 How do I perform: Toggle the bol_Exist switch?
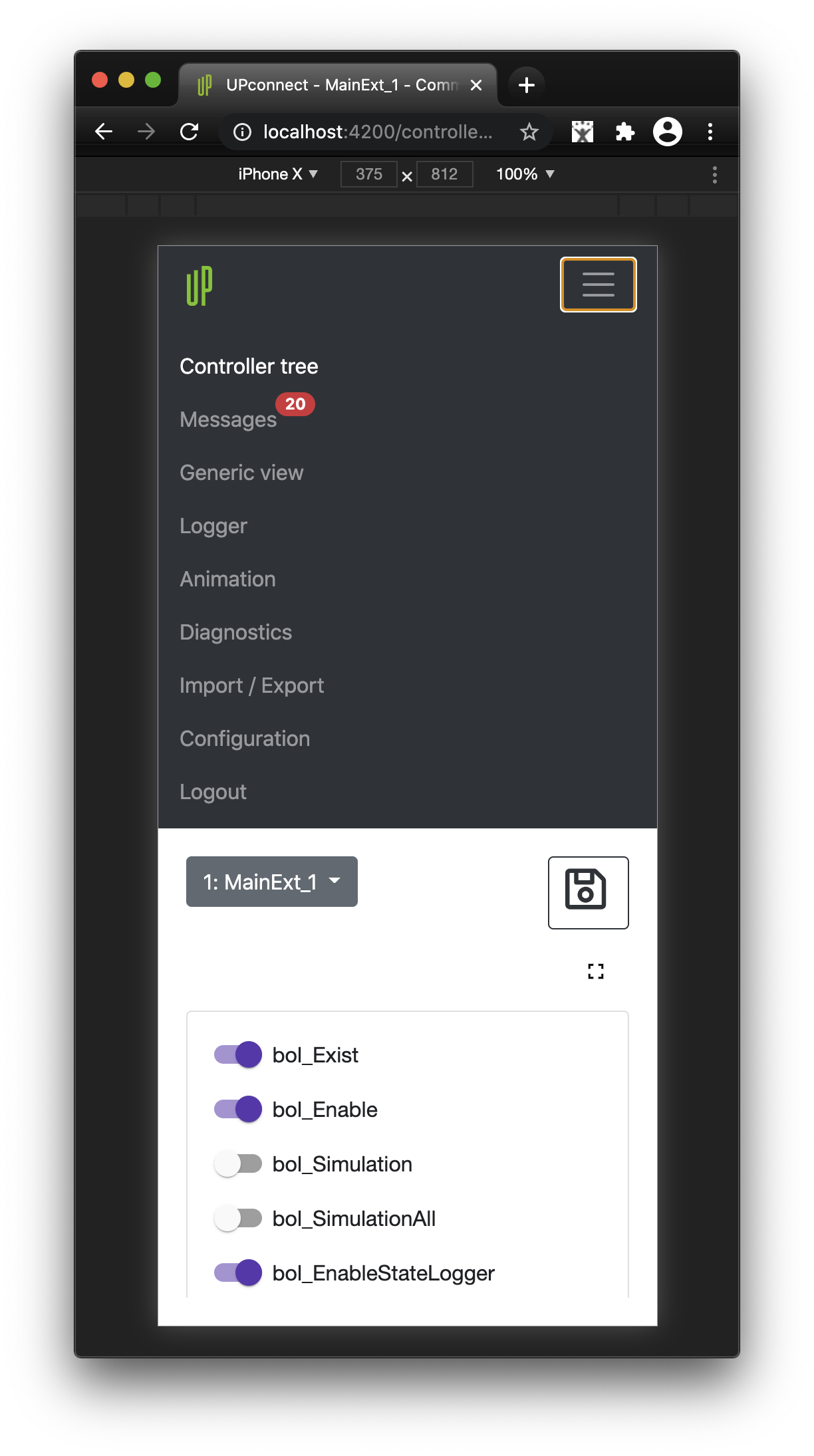(238, 1054)
